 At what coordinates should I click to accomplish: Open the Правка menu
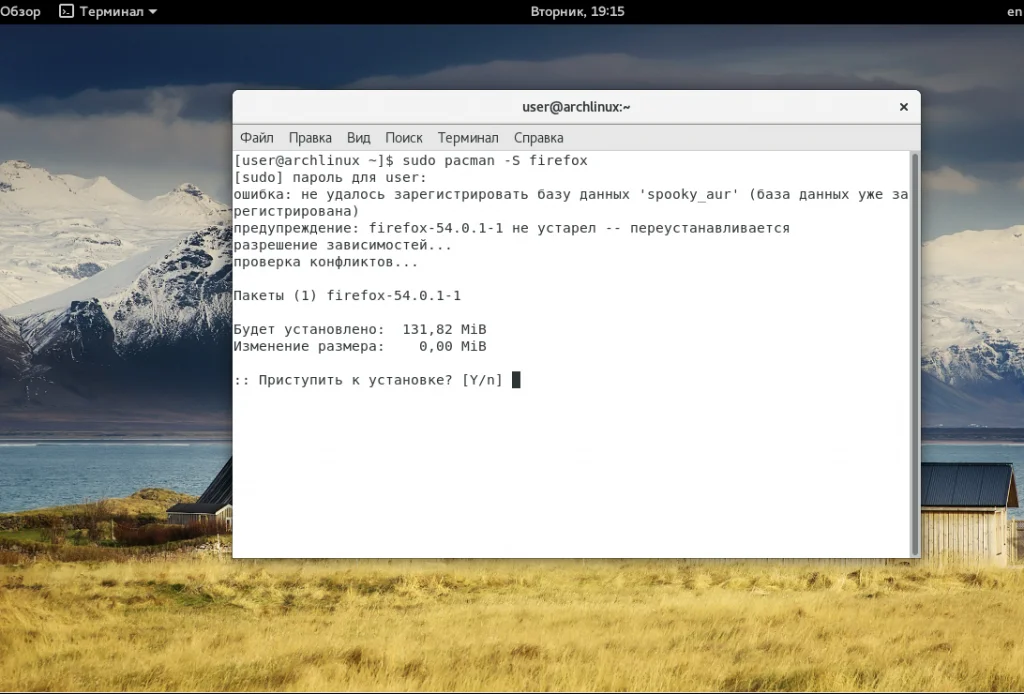(310, 138)
